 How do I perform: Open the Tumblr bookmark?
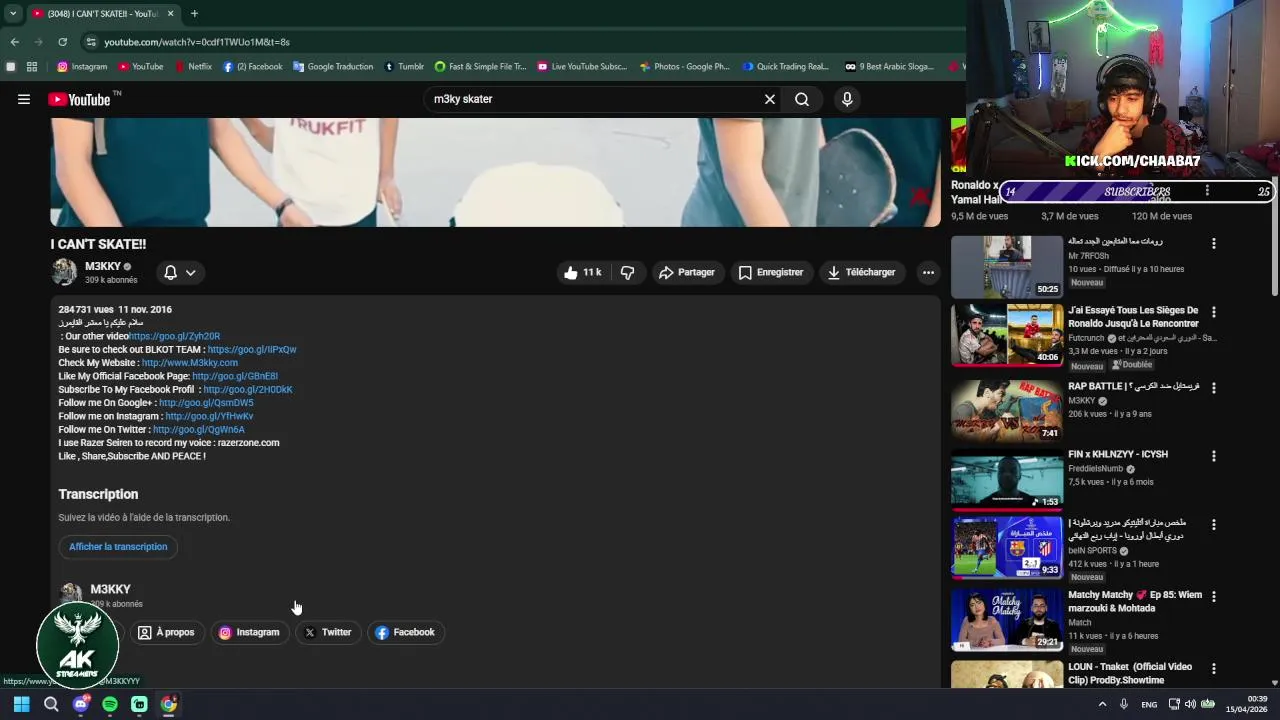point(405,67)
